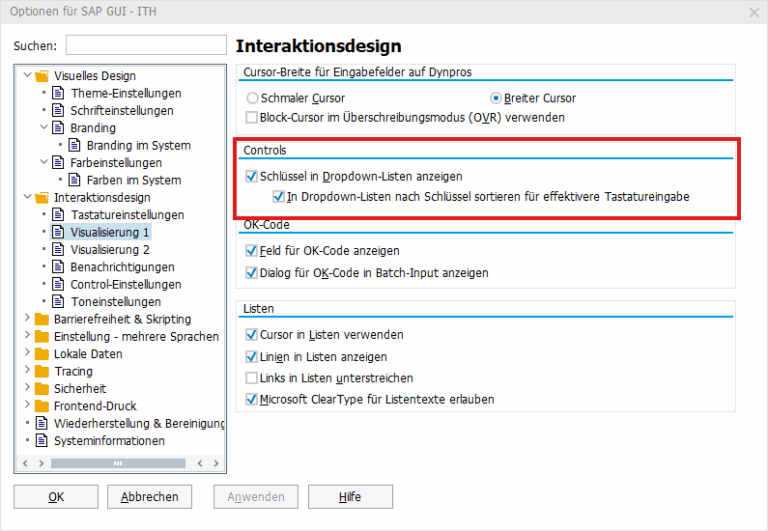Click the Frontend-Druck folder icon
Image resolution: width=768 pixels, height=531 pixels.
(42, 406)
